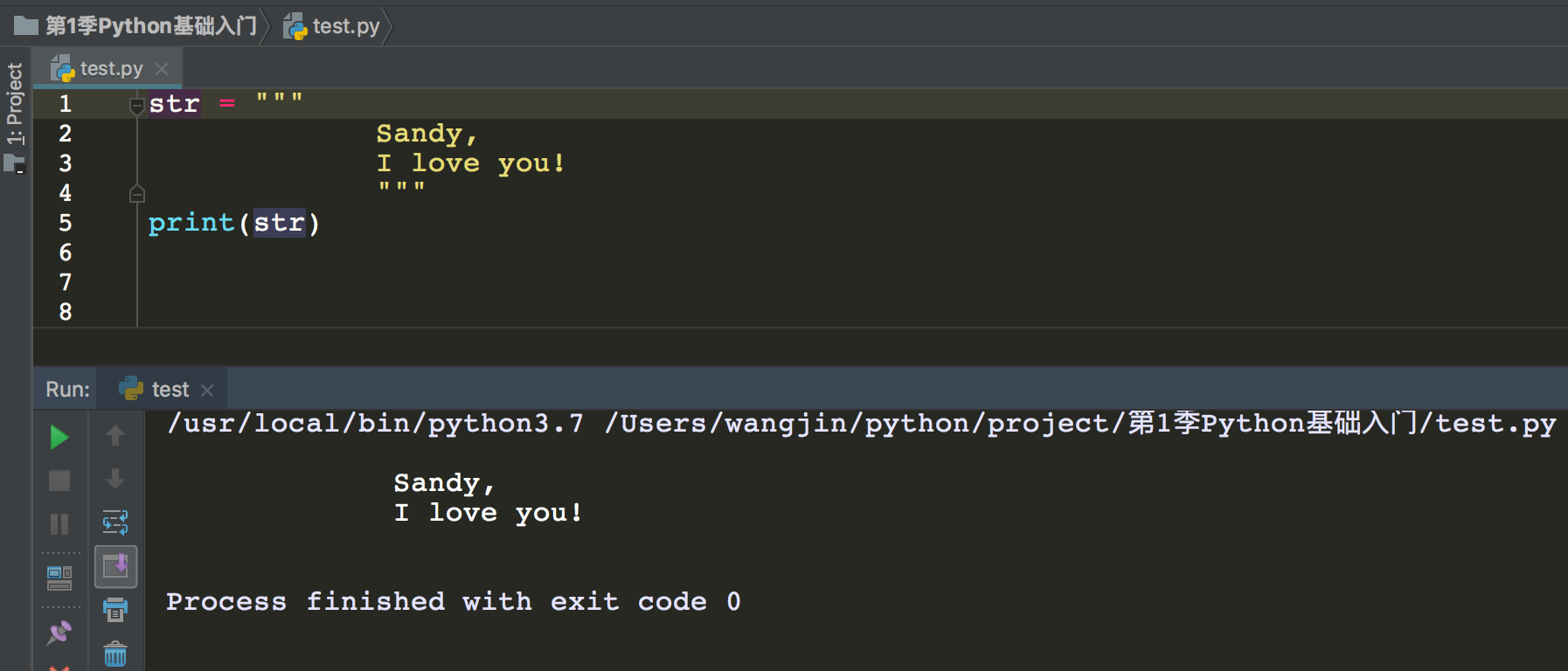1568x671 pixels.
Task: Toggle Scroll to the End option
Action: click(x=115, y=566)
